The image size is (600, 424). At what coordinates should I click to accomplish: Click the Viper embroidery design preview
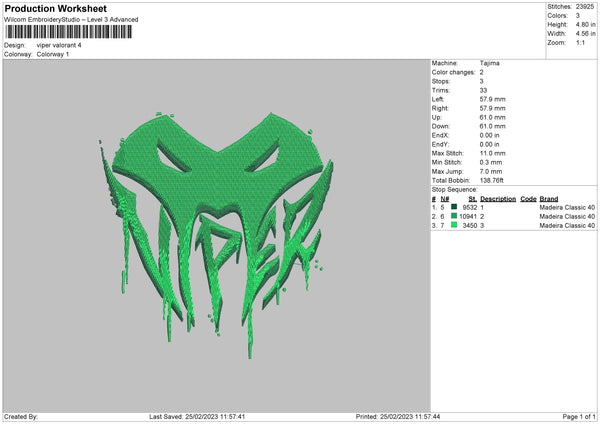point(217,234)
